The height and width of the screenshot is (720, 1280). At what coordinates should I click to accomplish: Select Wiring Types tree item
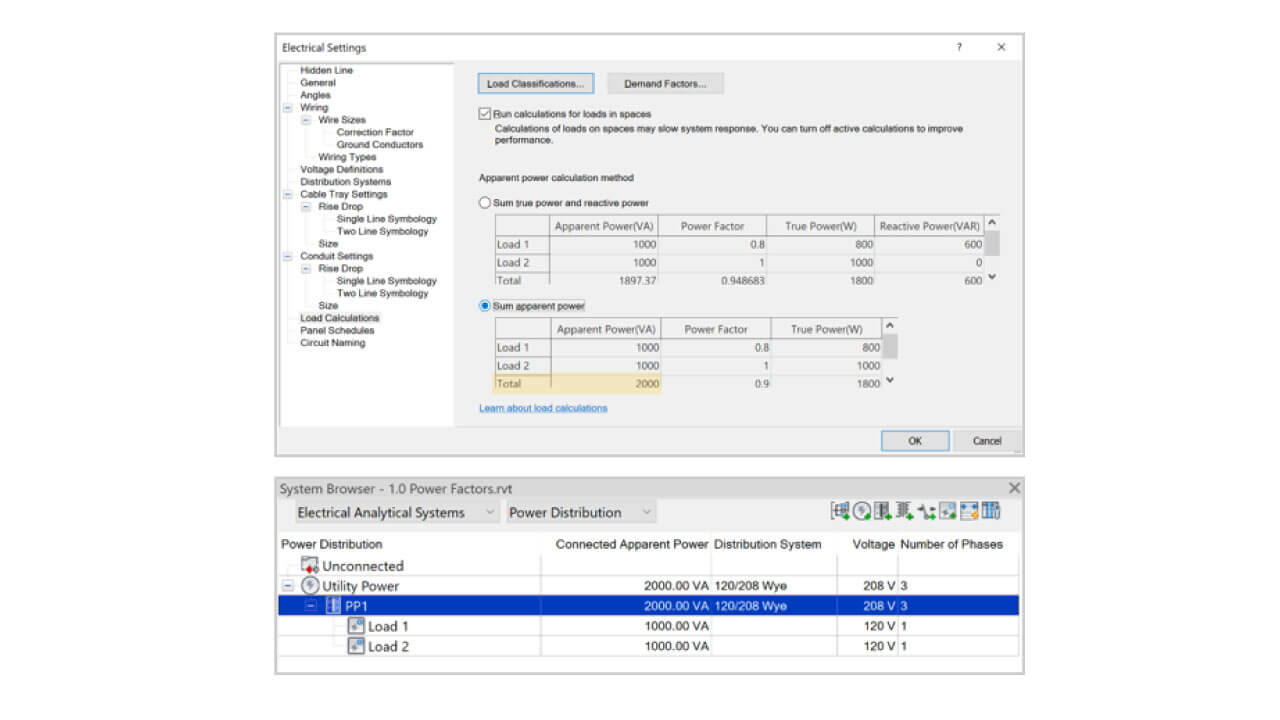coord(347,157)
